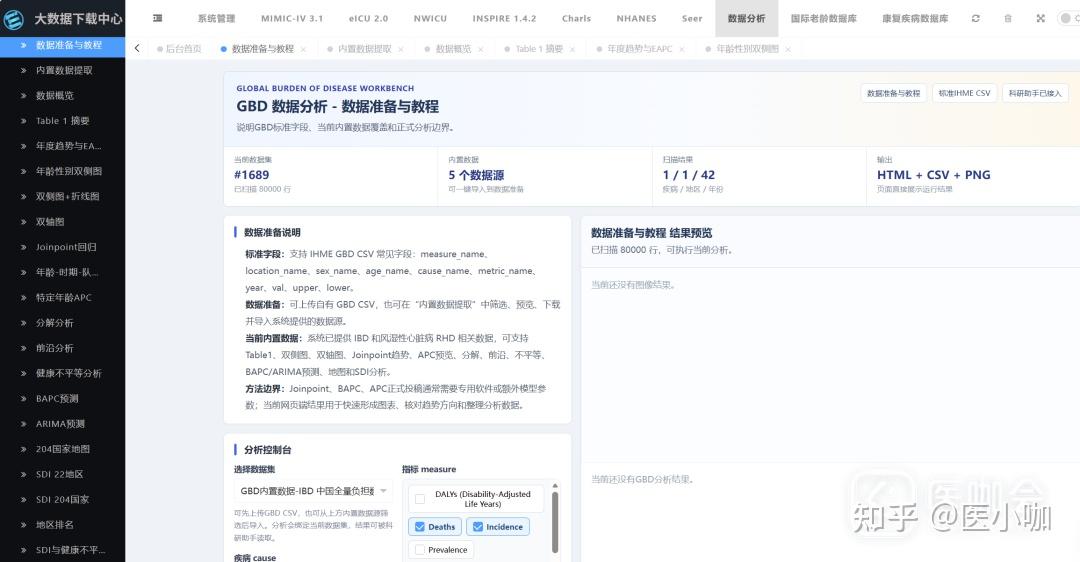Select the 数据分析 top menu

coord(747,19)
